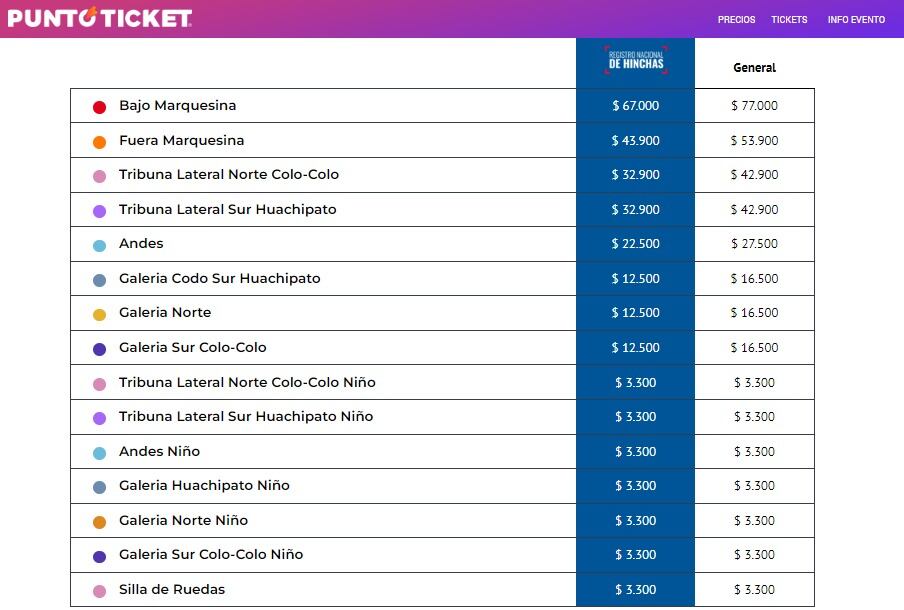Select the Galeria Sur Colo-Colo Niño label
The width and height of the screenshot is (904, 610).
(x=211, y=554)
